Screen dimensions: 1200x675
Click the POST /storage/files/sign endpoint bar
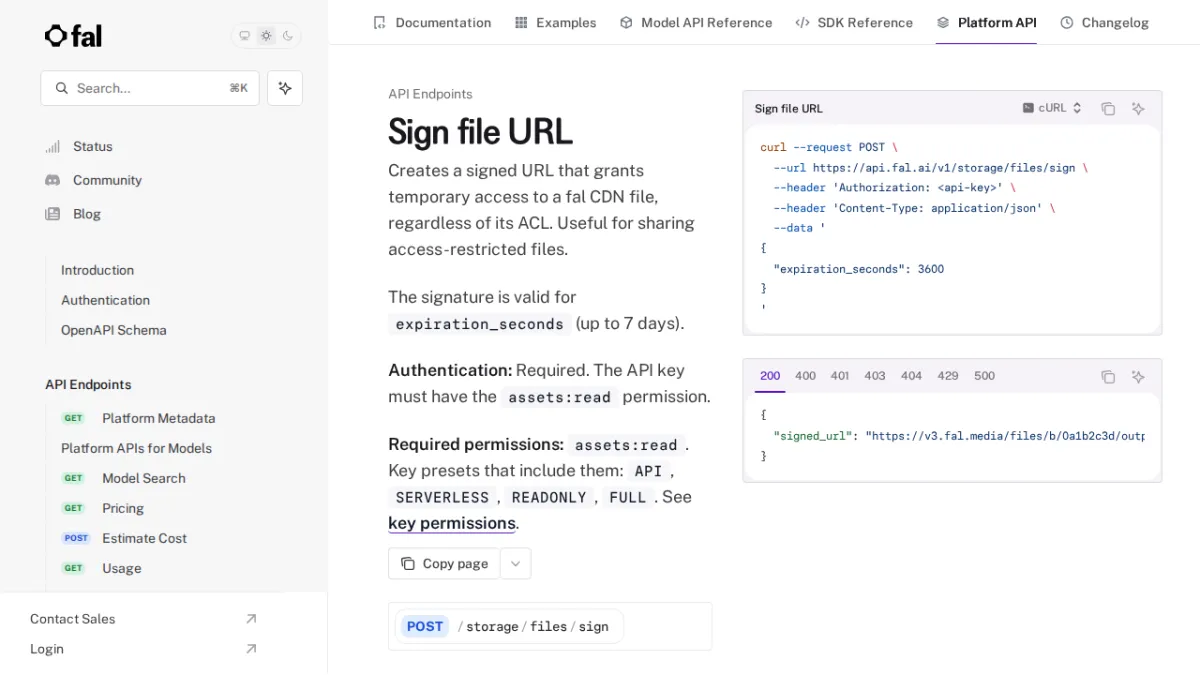coord(550,626)
